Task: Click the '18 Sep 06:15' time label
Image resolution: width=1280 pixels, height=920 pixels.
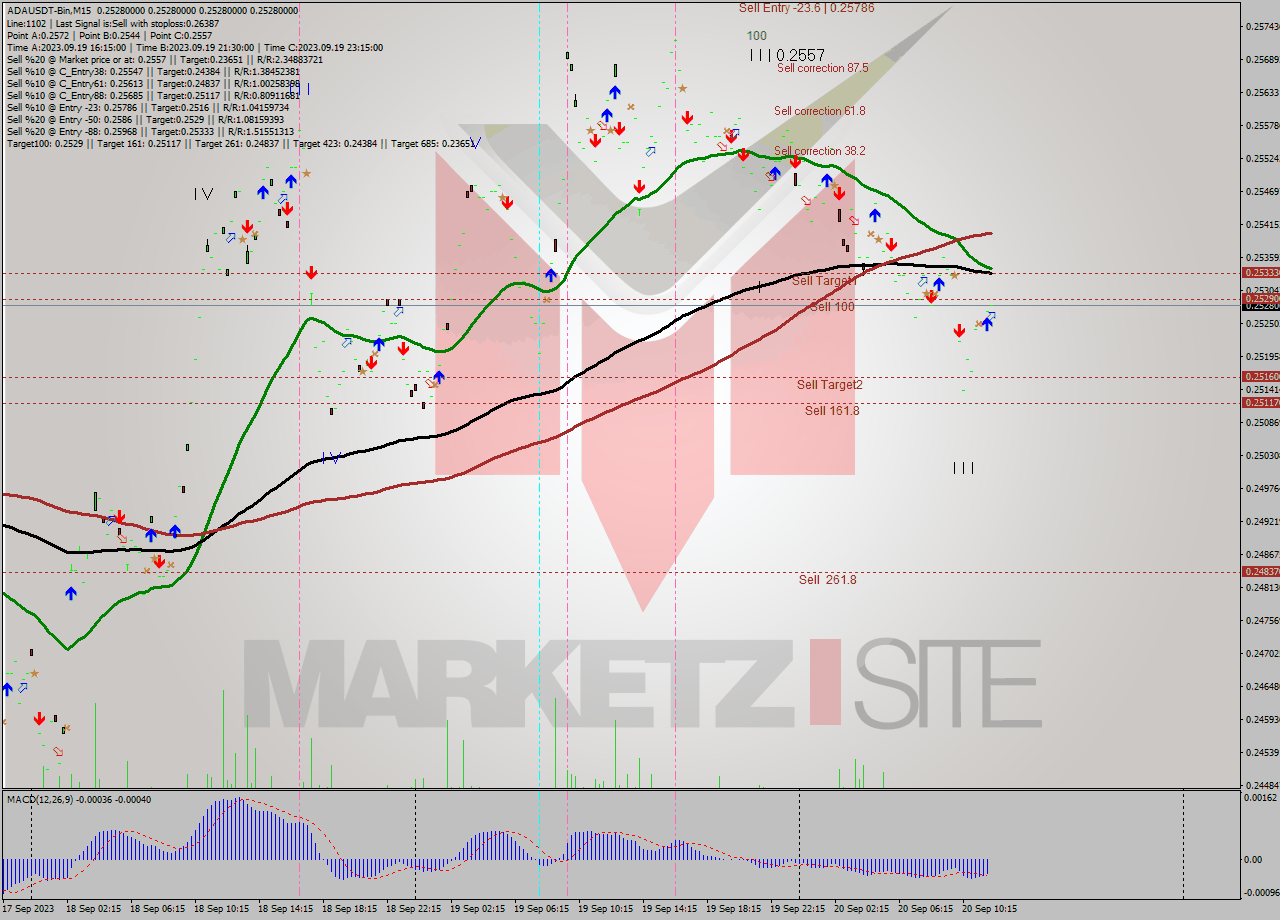Action: pyautogui.click(x=157, y=909)
